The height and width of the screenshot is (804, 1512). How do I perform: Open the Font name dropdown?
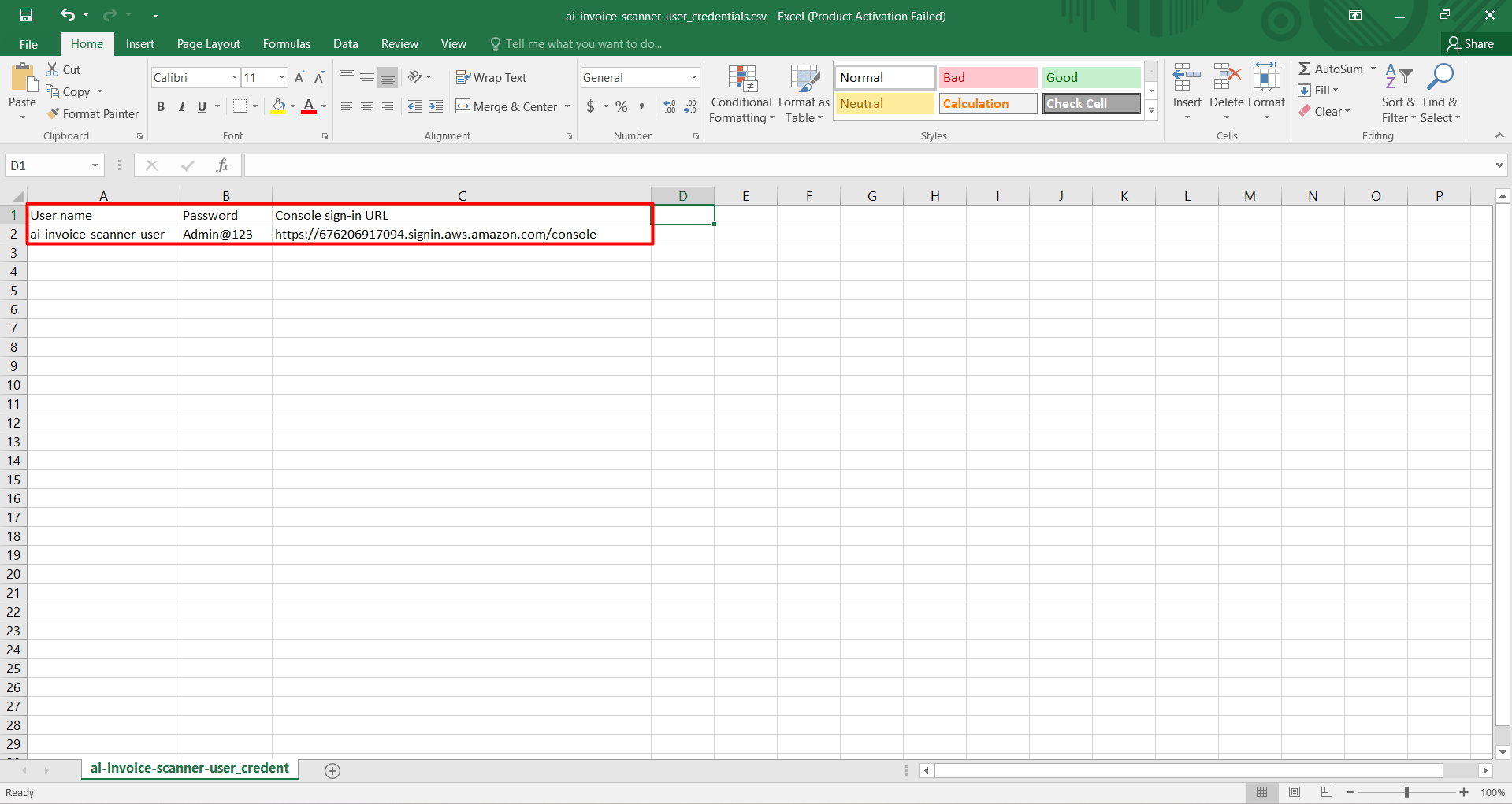pyautogui.click(x=234, y=77)
